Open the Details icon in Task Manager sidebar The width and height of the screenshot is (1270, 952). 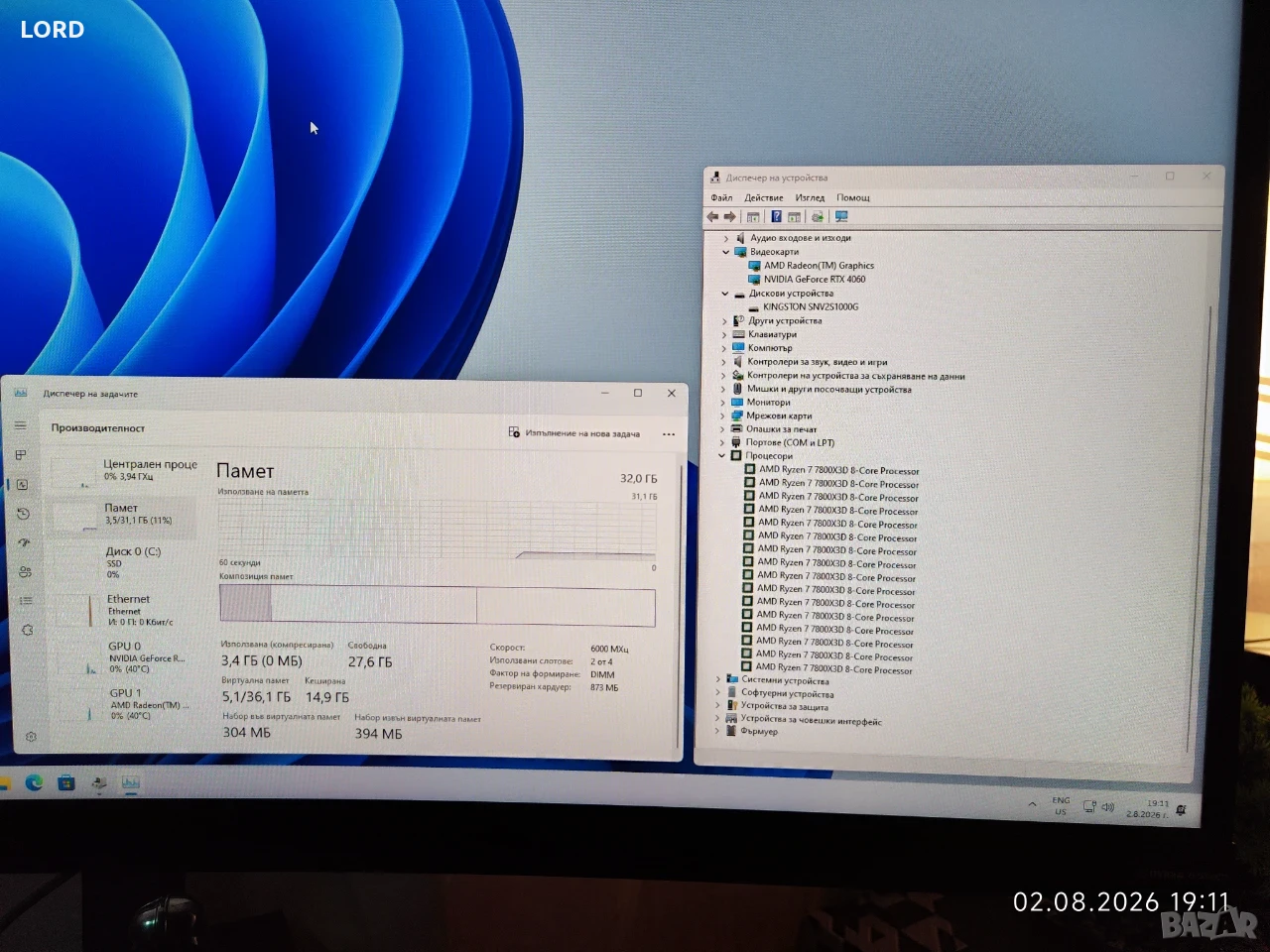pos(26,601)
